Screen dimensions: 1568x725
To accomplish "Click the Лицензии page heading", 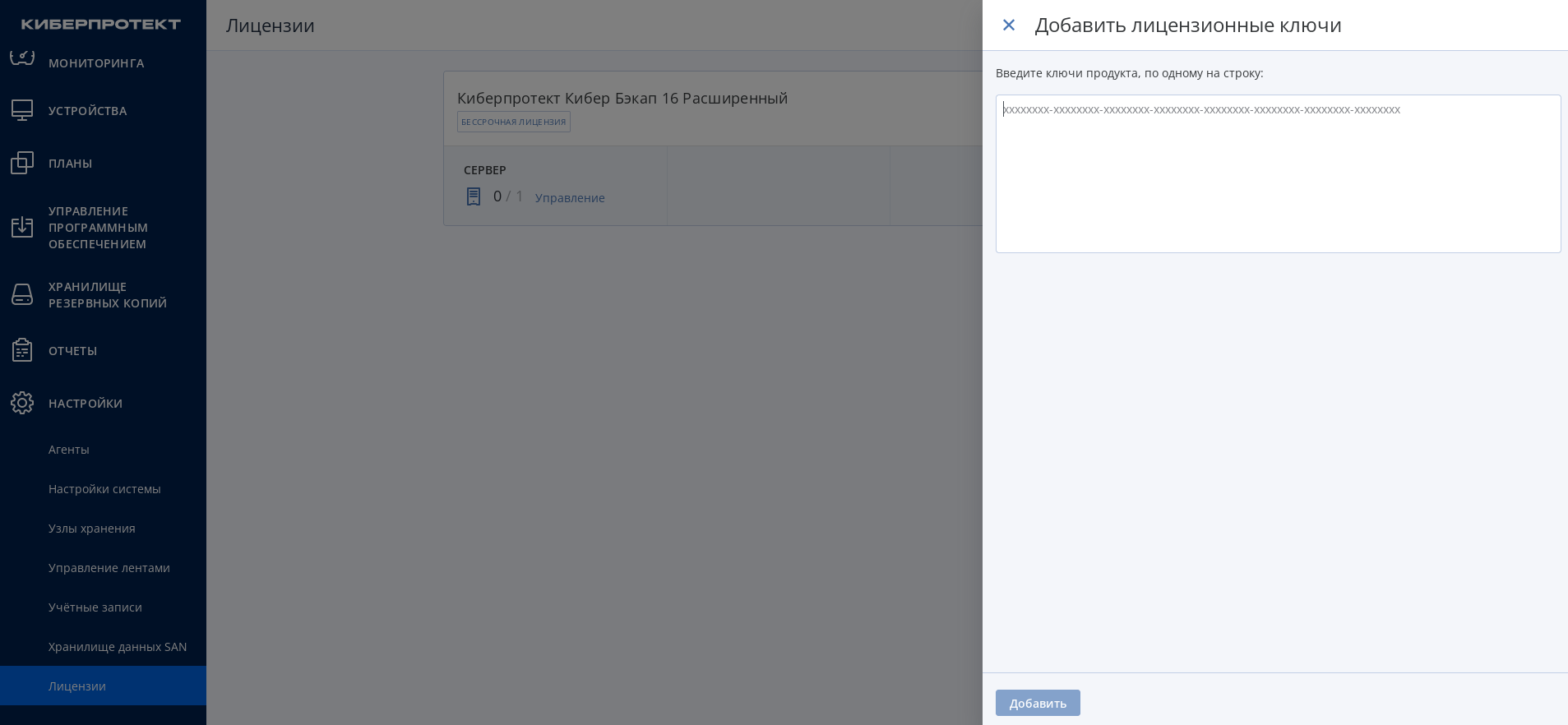I will pyautogui.click(x=271, y=25).
